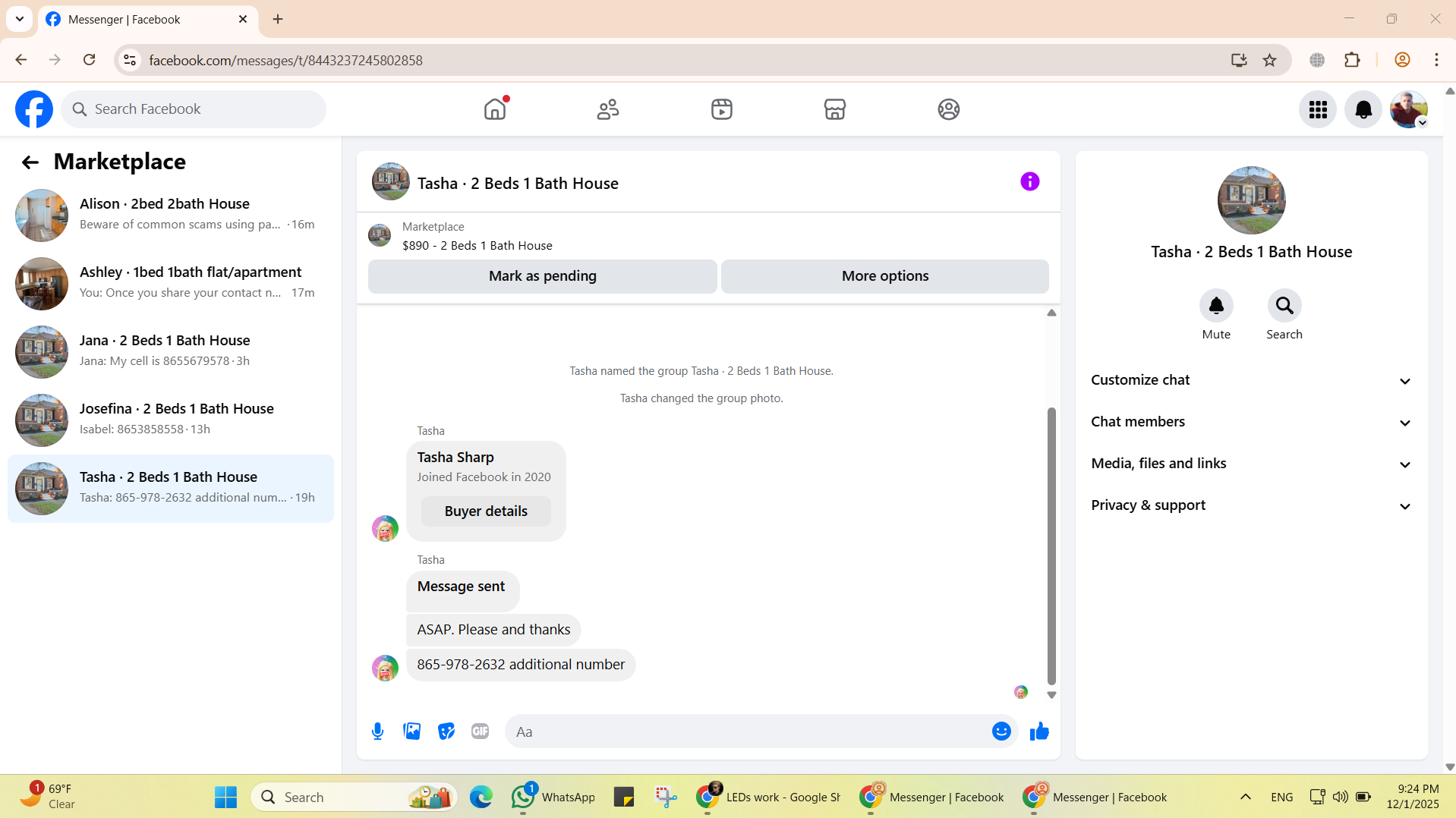Click the Windows taskbar Search box

click(x=354, y=797)
